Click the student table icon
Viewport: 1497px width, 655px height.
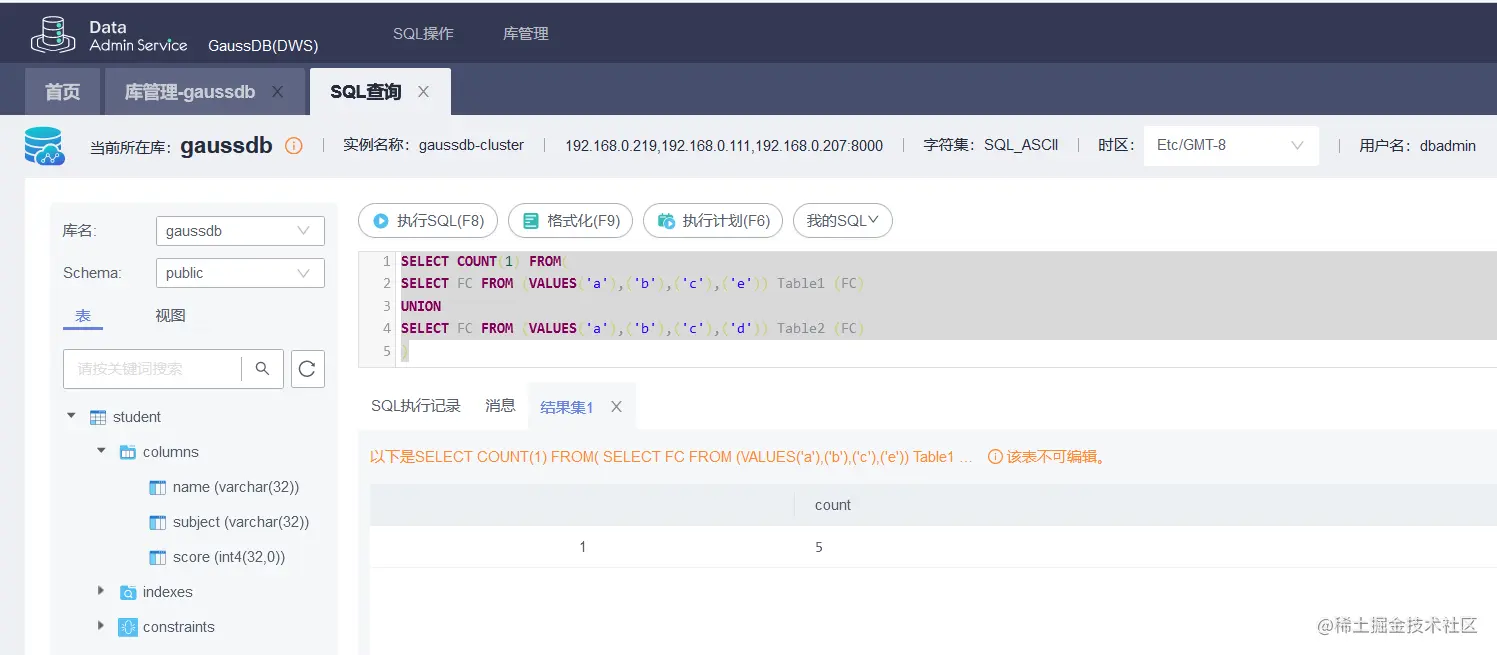tap(98, 417)
